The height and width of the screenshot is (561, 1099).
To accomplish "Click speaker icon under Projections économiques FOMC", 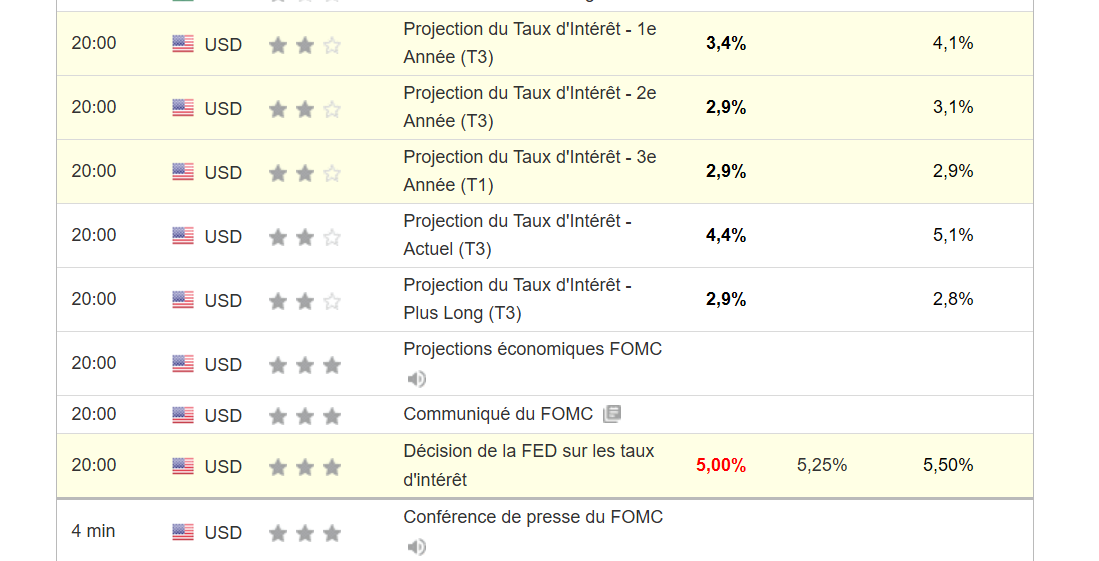I will [x=417, y=379].
